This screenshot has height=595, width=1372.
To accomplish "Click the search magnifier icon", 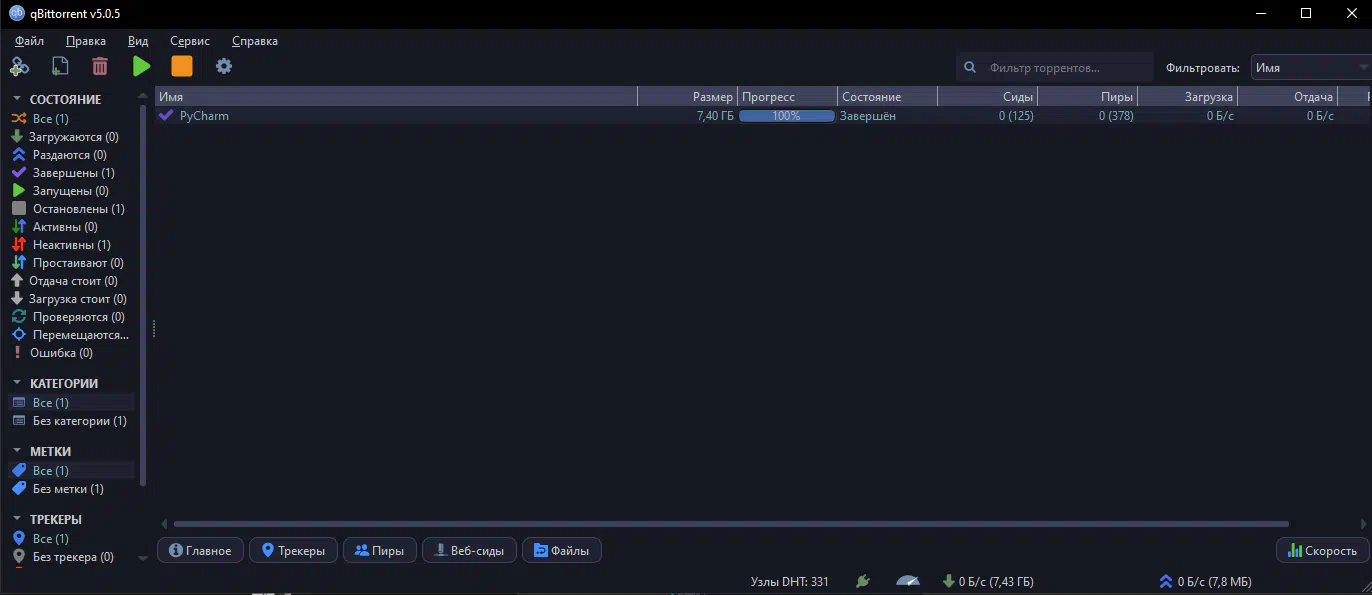I will coord(970,68).
